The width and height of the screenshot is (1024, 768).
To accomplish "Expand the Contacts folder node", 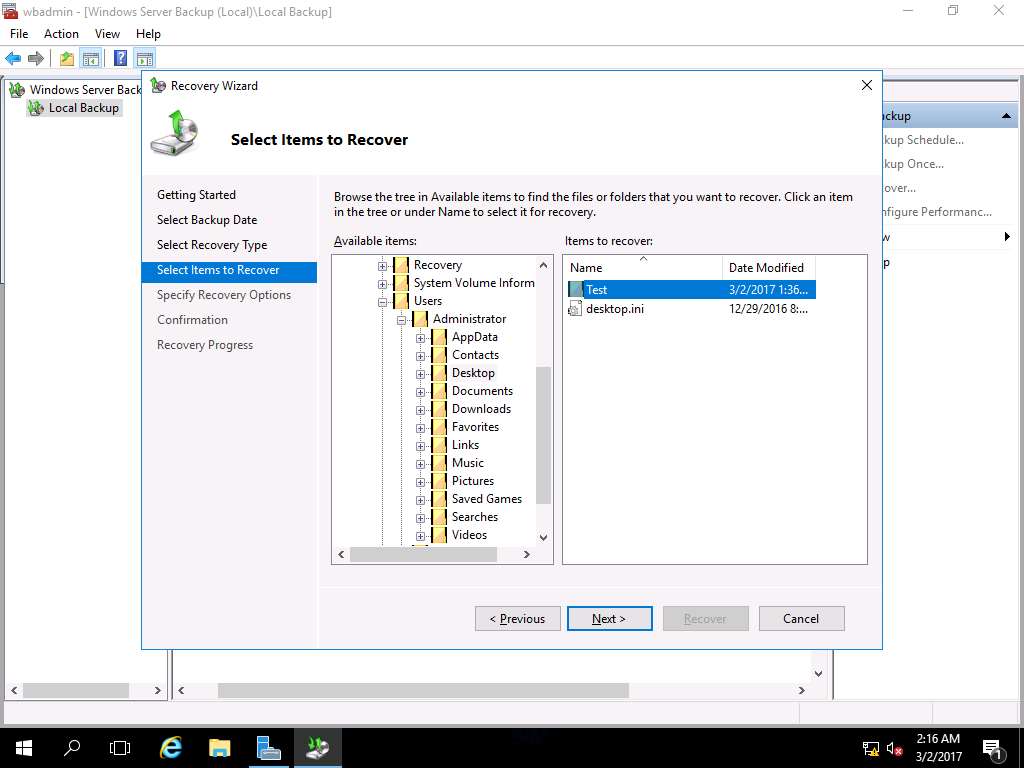I will pyautogui.click(x=421, y=356).
